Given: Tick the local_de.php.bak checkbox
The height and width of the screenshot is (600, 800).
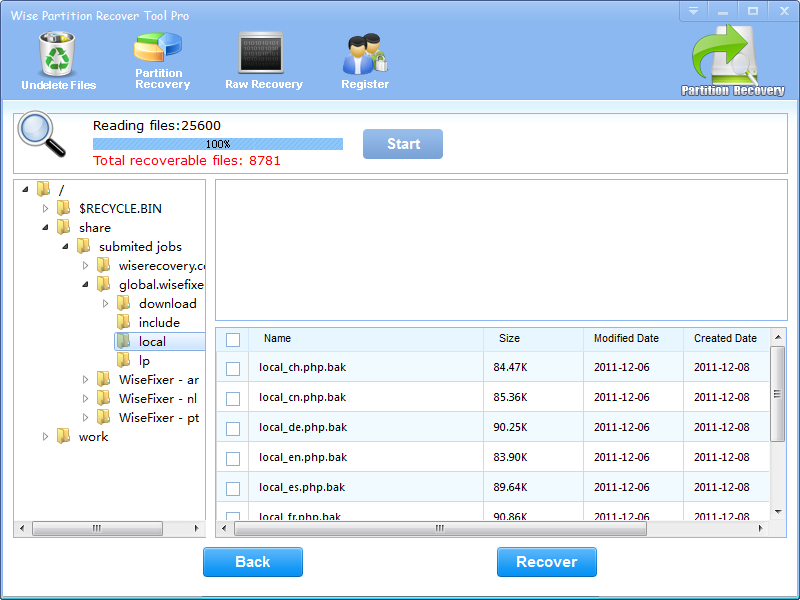Looking at the screenshot, I should tap(233, 428).
